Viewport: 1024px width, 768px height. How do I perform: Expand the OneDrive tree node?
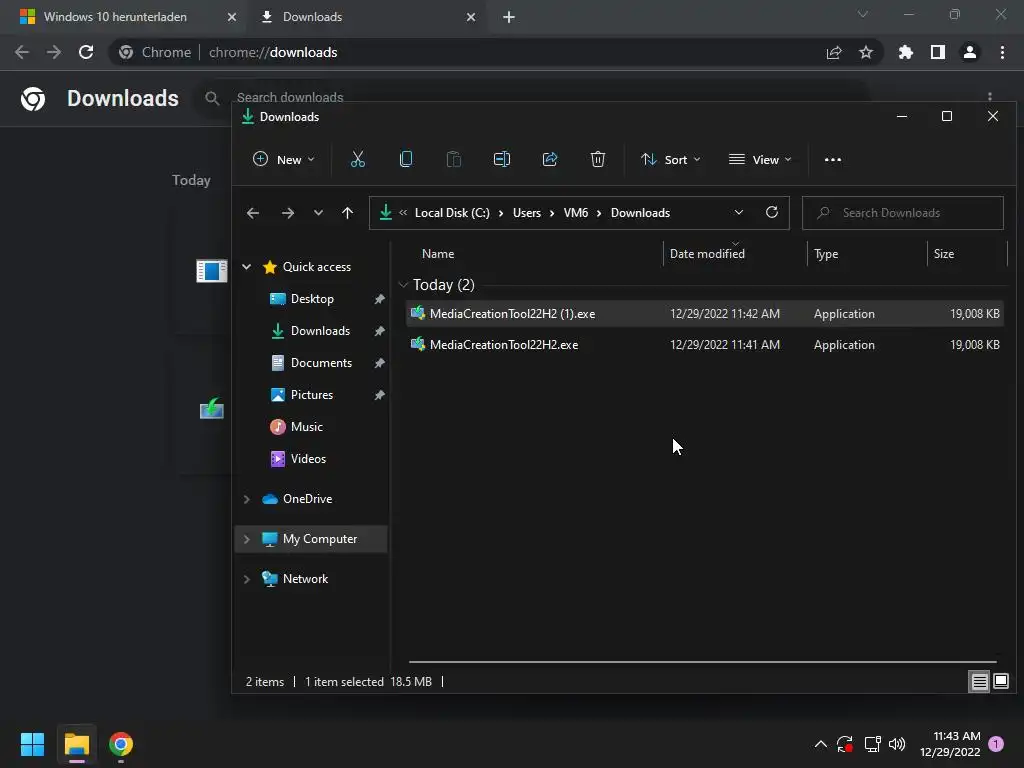247,499
